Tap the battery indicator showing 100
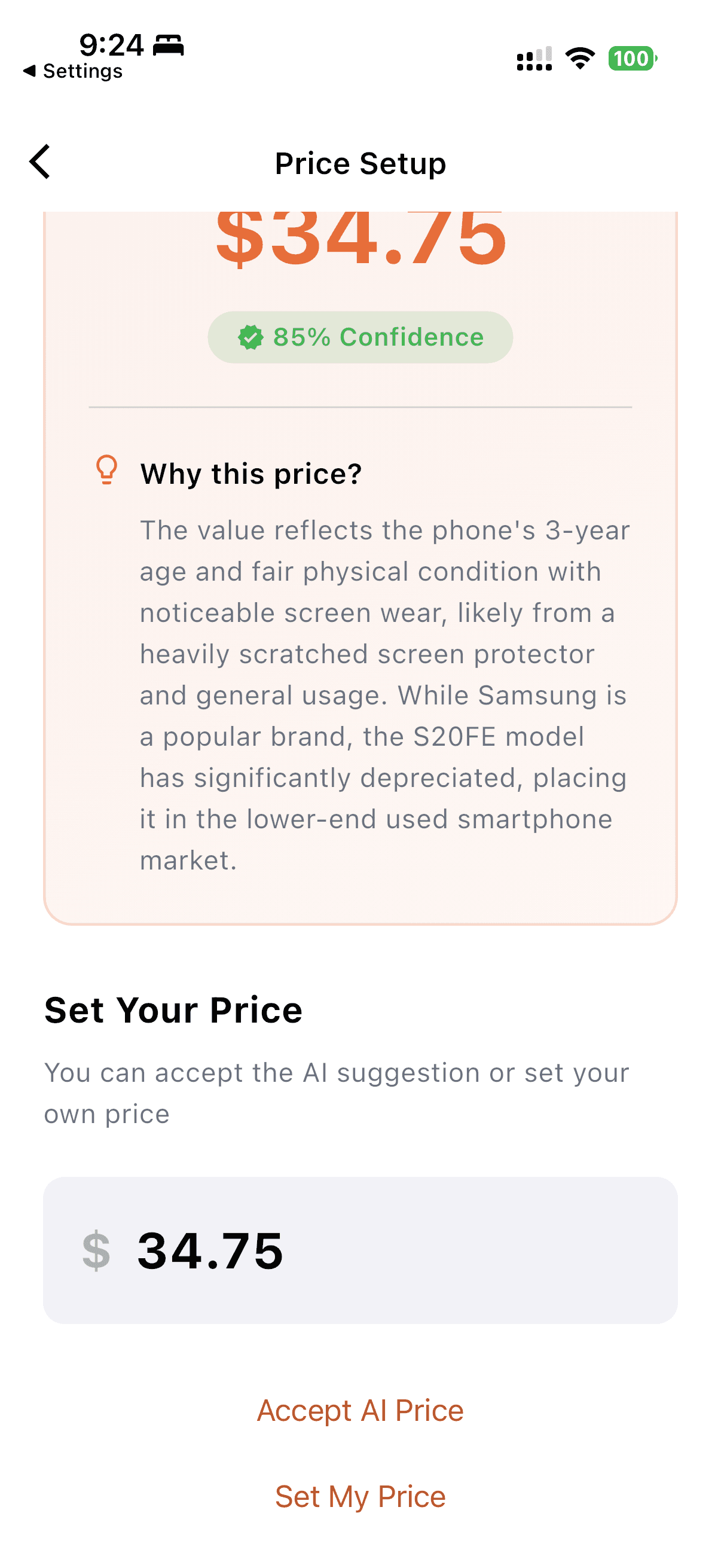The height and width of the screenshot is (1568, 721). (x=633, y=59)
